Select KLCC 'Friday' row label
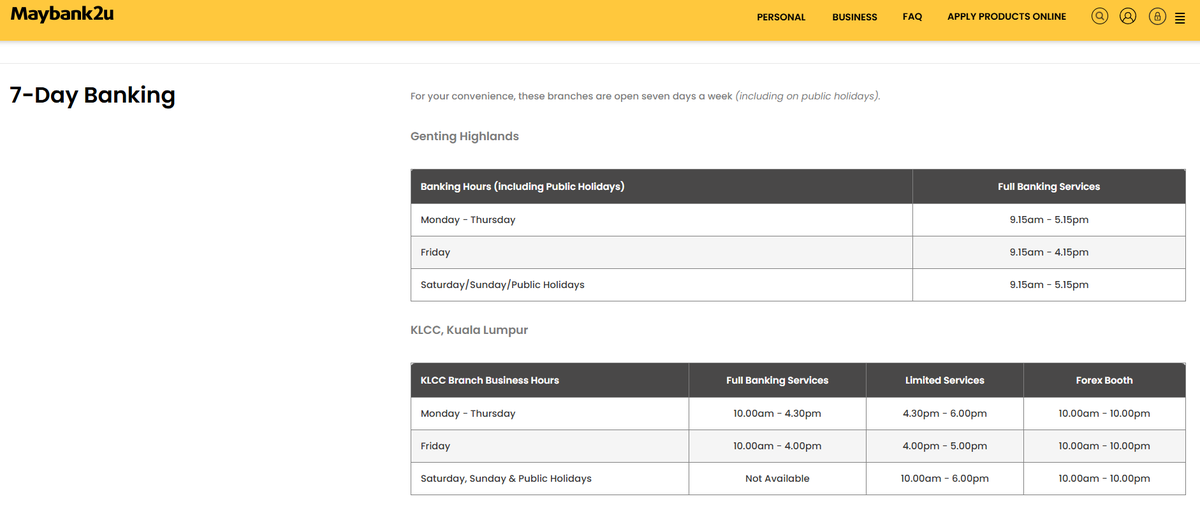The height and width of the screenshot is (506, 1200). pyautogui.click(x=435, y=446)
